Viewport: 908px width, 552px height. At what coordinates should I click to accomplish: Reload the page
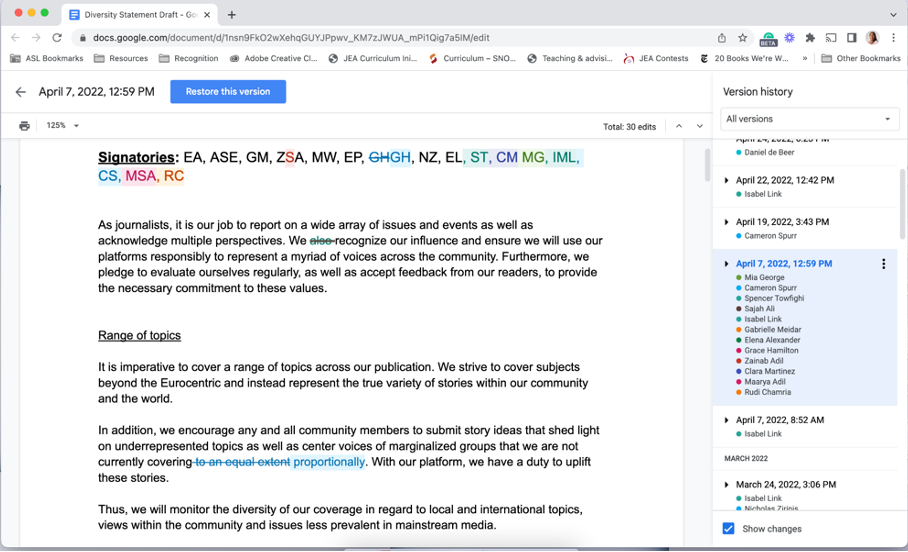click(57, 38)
